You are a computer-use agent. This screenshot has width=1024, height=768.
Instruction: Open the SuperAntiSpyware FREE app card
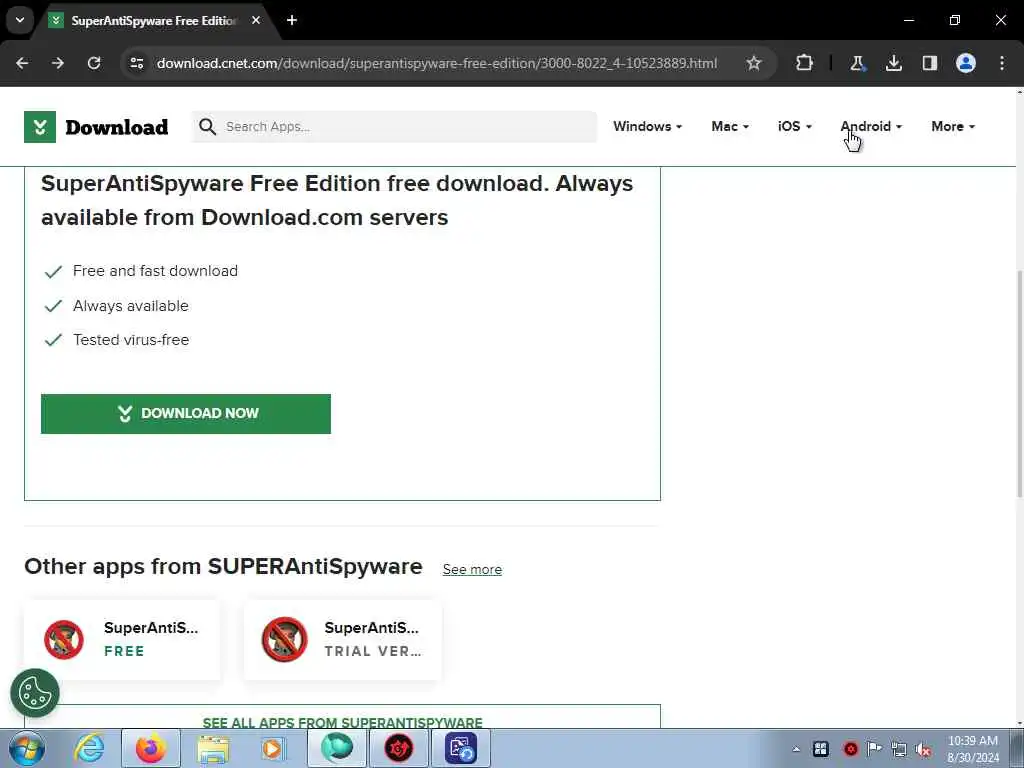pyautogui.click(x=122, y=639)
